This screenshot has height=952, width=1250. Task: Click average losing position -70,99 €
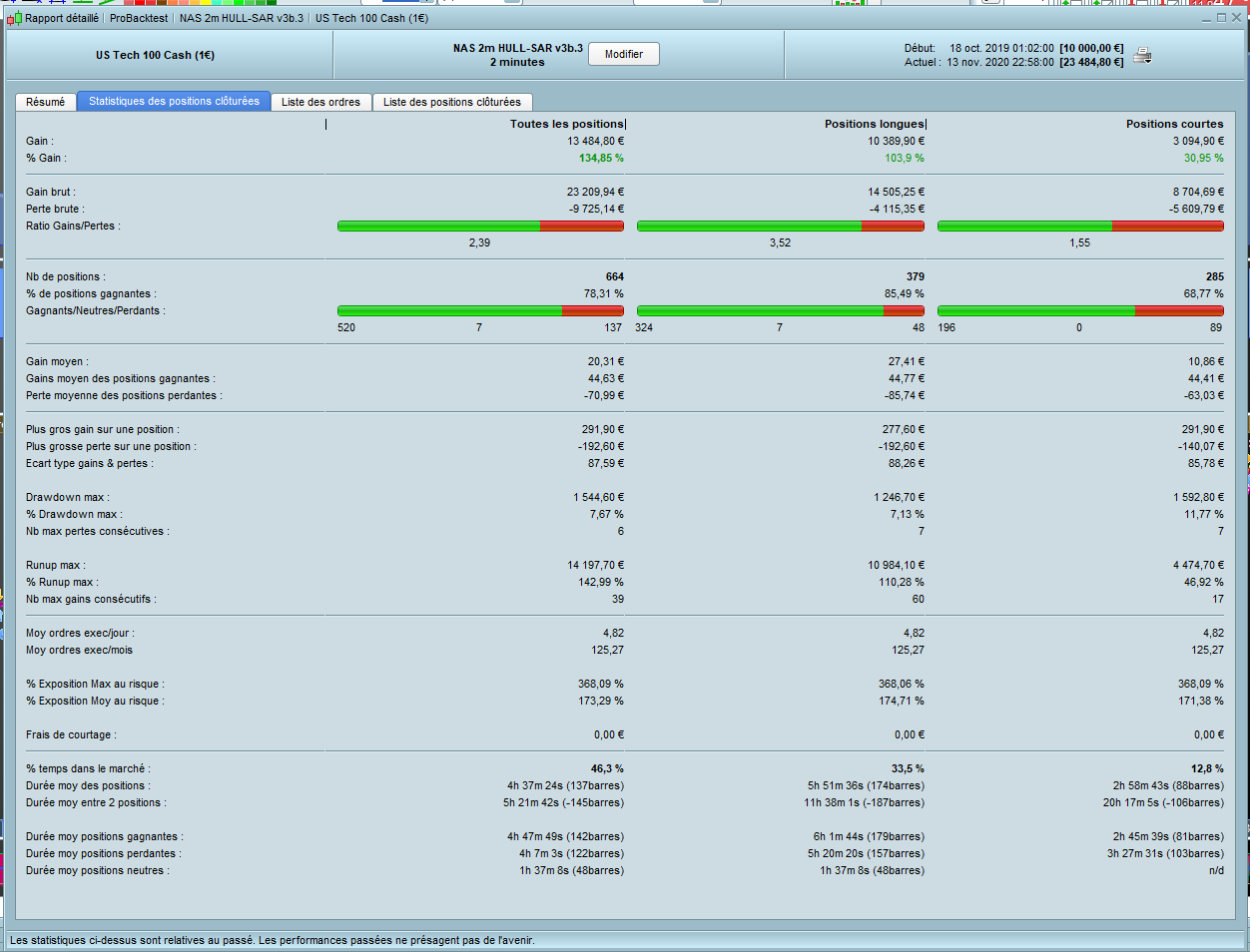tap(604, 395)
